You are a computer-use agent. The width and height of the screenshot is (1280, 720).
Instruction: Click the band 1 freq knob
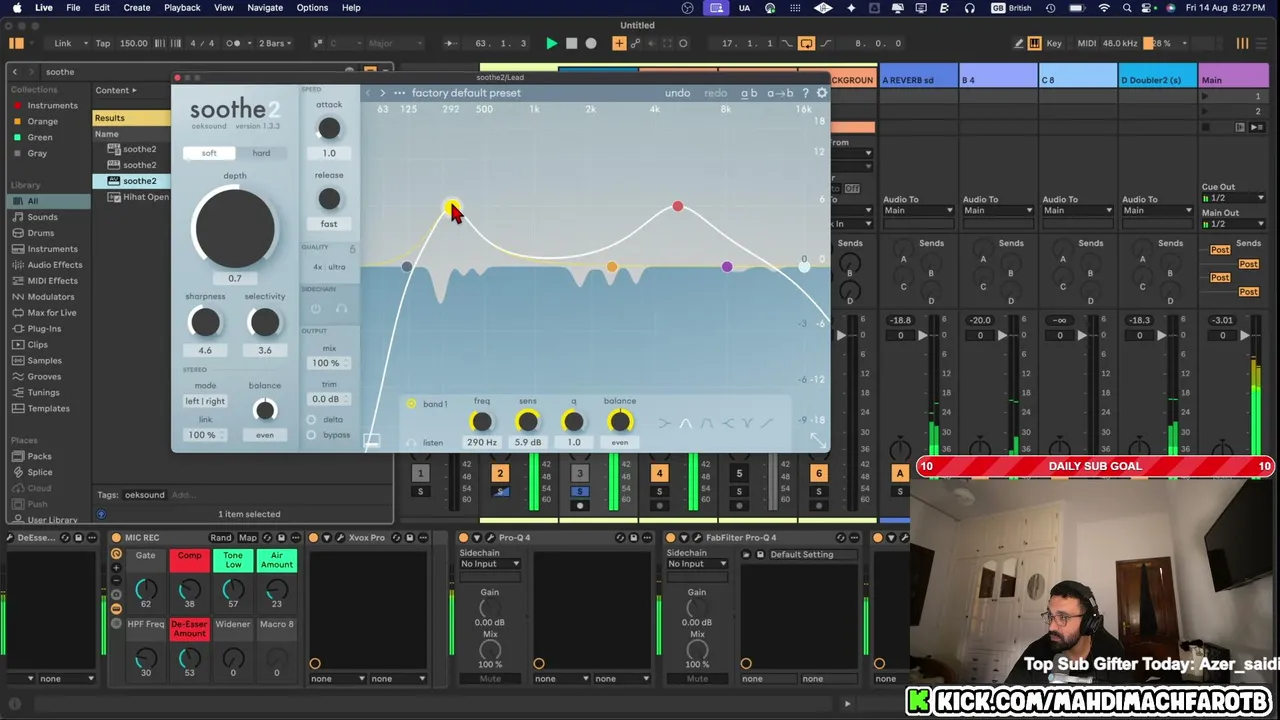coord(482,422)
